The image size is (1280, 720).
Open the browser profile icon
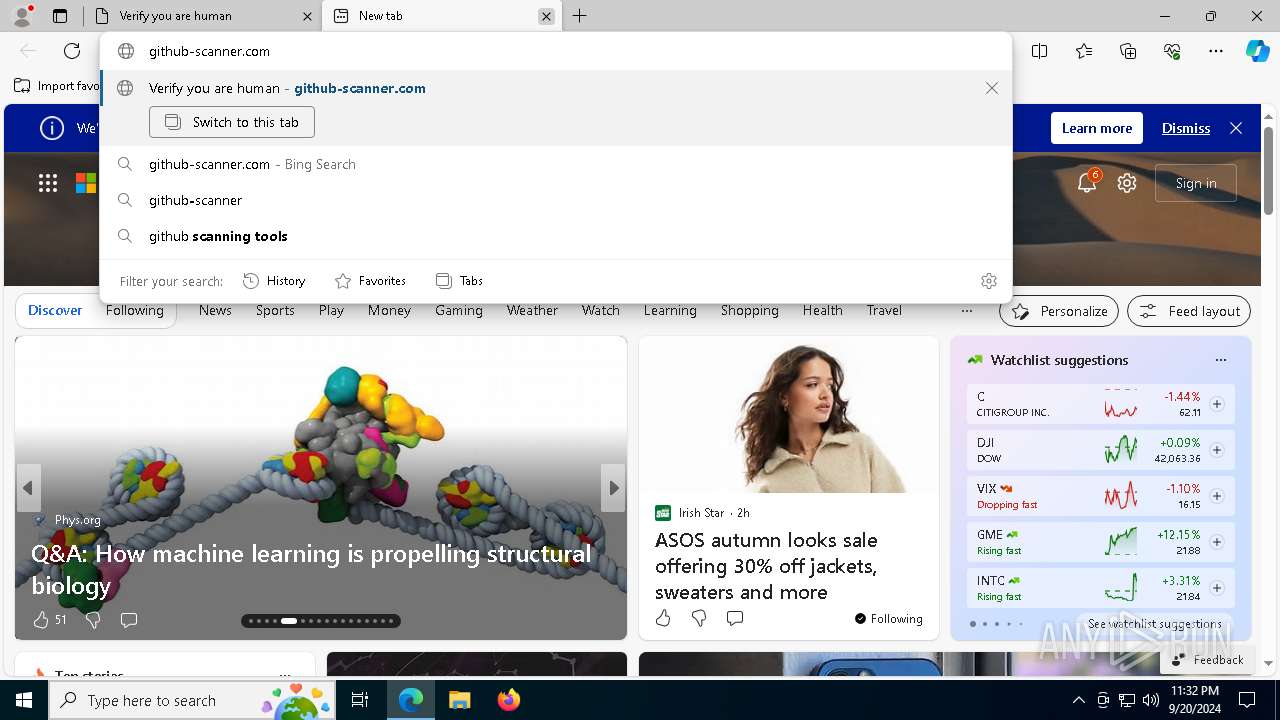tap(22, 16)
